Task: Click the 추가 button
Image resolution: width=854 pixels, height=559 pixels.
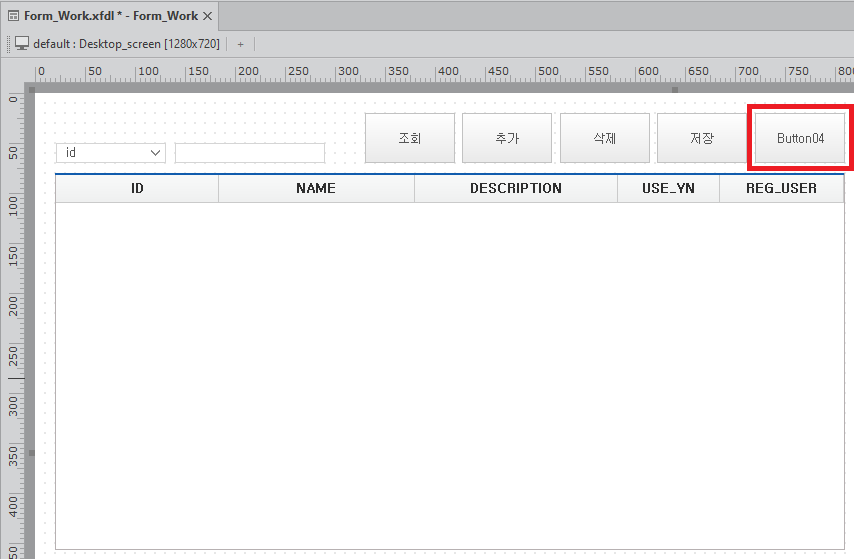Action: (x=507, y=138)
